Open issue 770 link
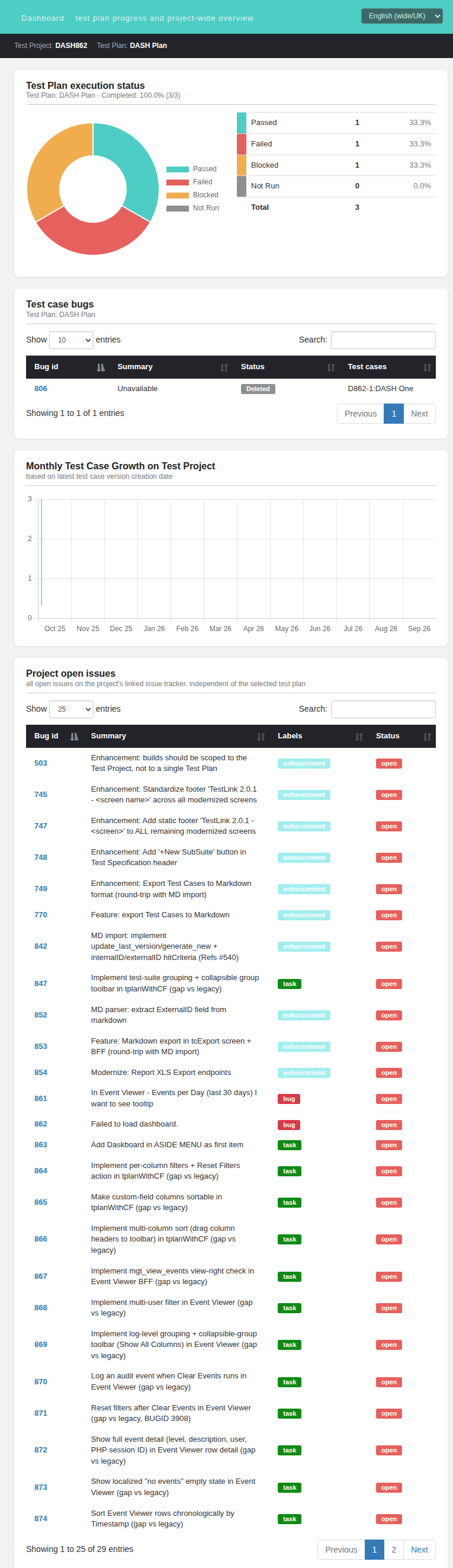This screenshot has width=453, height=1568. pyautogui.click(x=41, y=914)
